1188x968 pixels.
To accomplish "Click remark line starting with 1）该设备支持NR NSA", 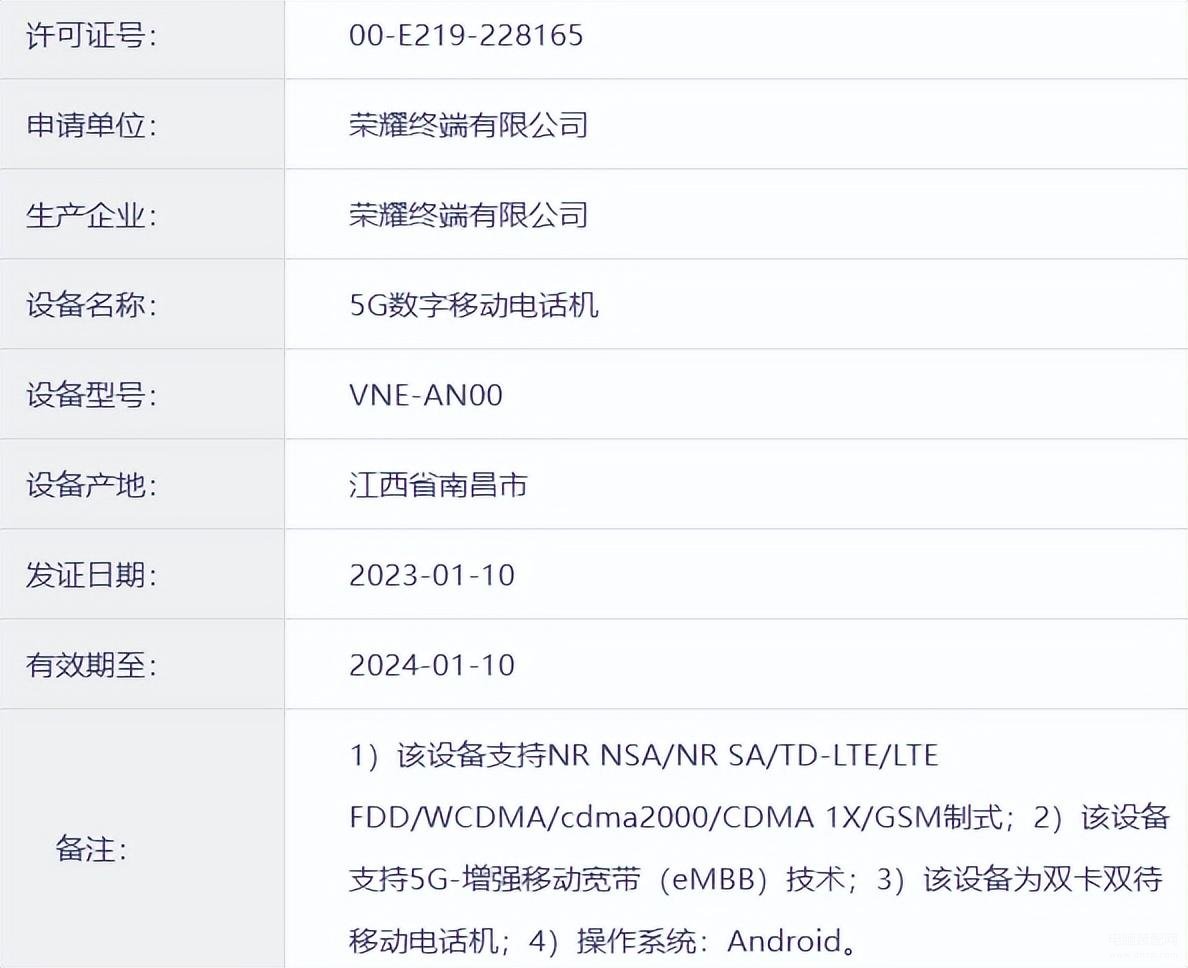I will 644,756.
